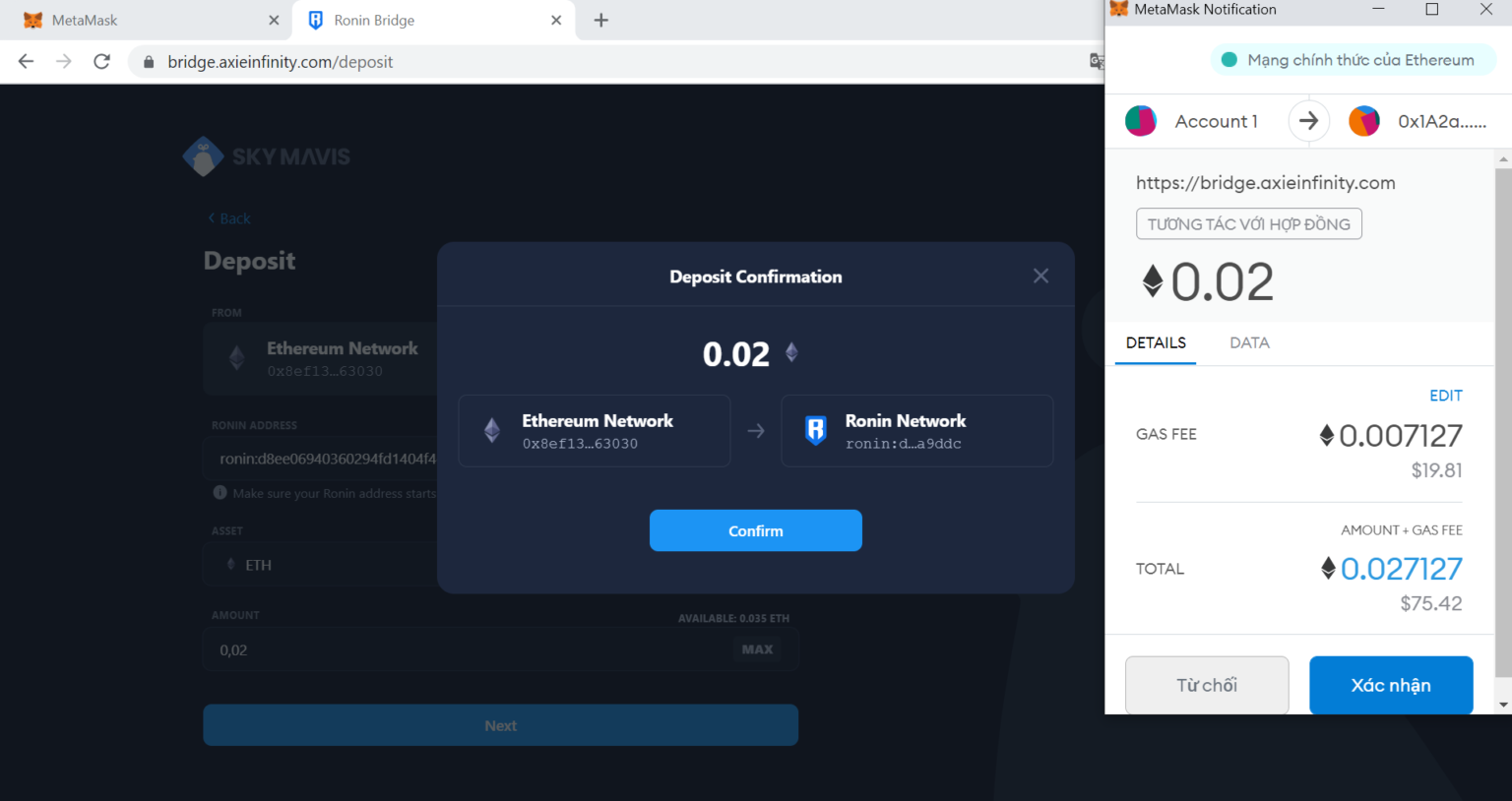Image resolution: width=1512 pixels, height=801 pixels.
Task: Click the "Back" link on the Deposit page
Action: (228, 217)
